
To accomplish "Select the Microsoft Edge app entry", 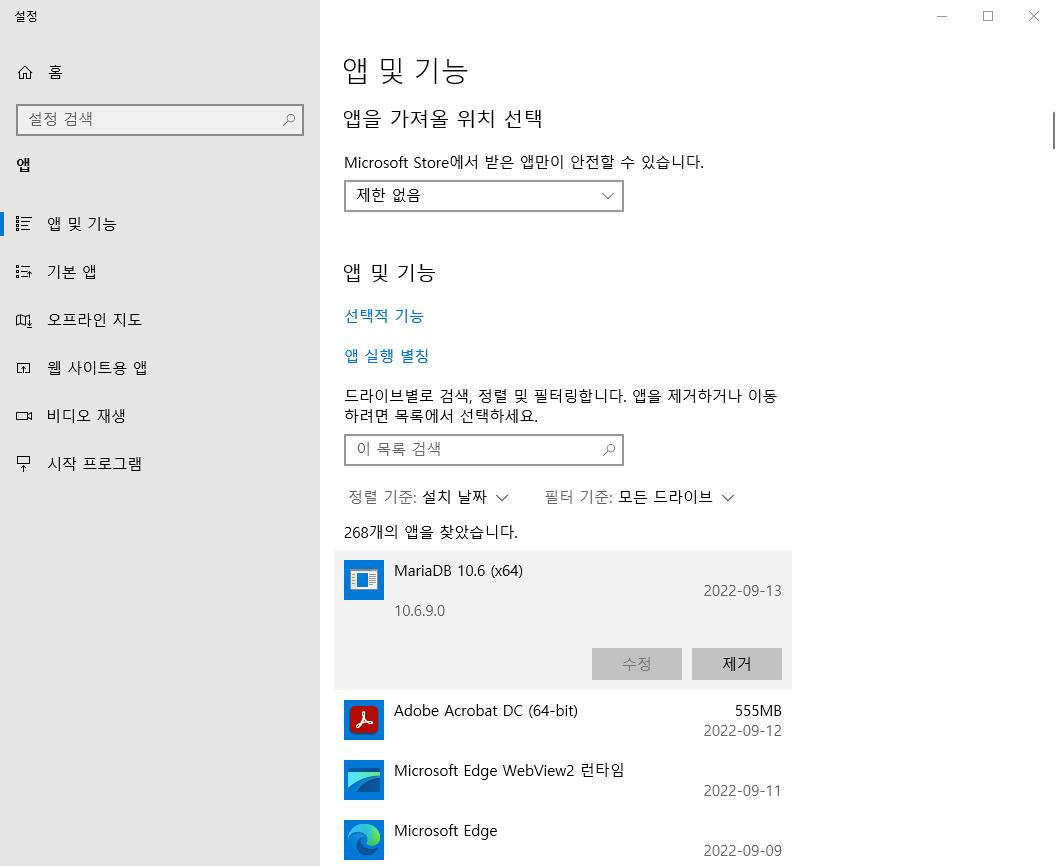I will (x=563, y=840).
